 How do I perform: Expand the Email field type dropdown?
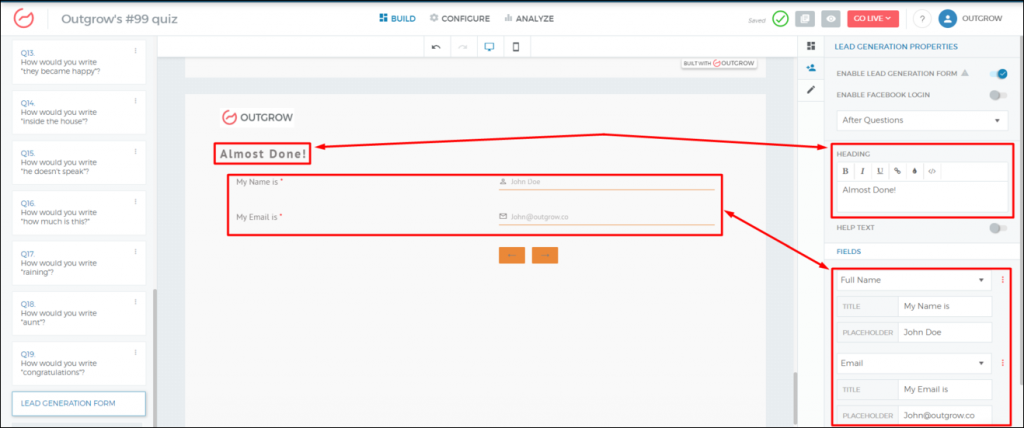pyautogui.click(x=911, y=364)
